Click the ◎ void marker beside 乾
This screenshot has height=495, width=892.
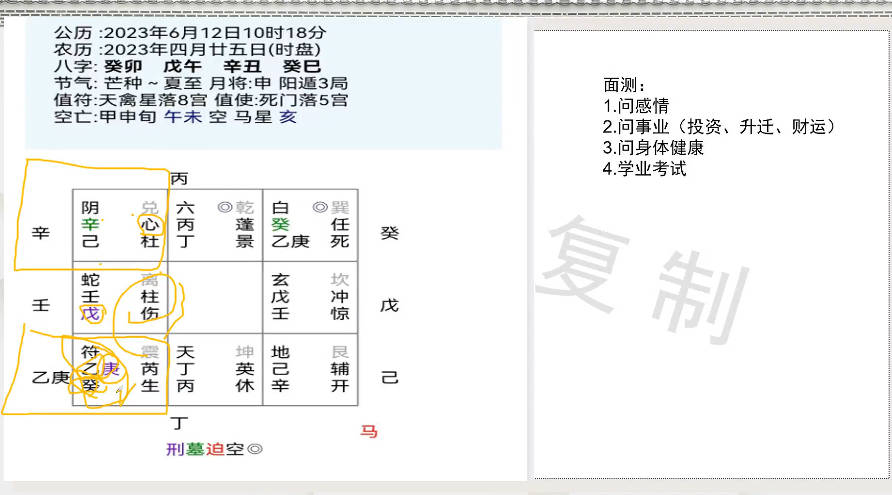click(224, 207)
